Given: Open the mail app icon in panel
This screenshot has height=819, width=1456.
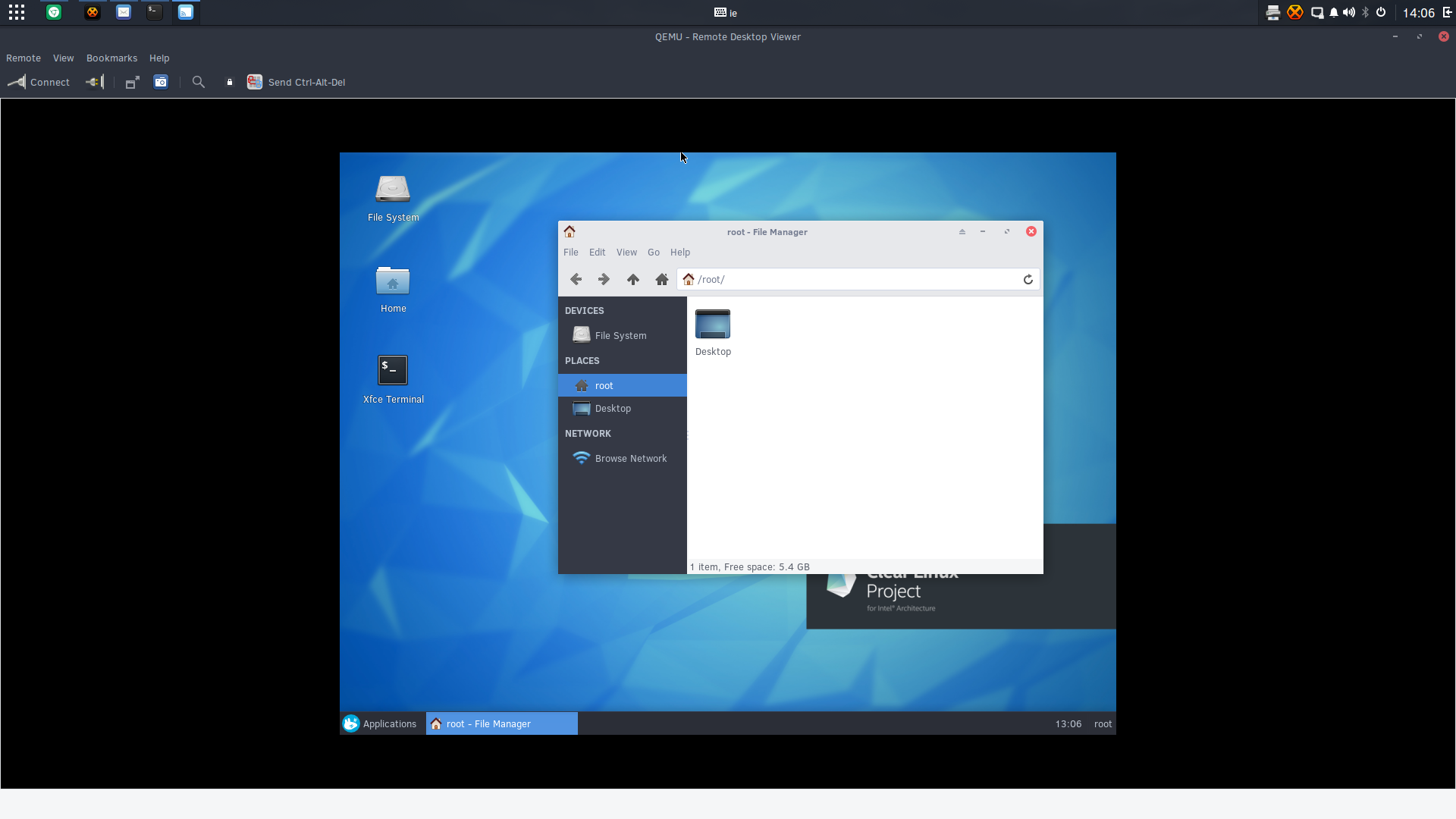Looking at the screenshot, I should [124, 12].
